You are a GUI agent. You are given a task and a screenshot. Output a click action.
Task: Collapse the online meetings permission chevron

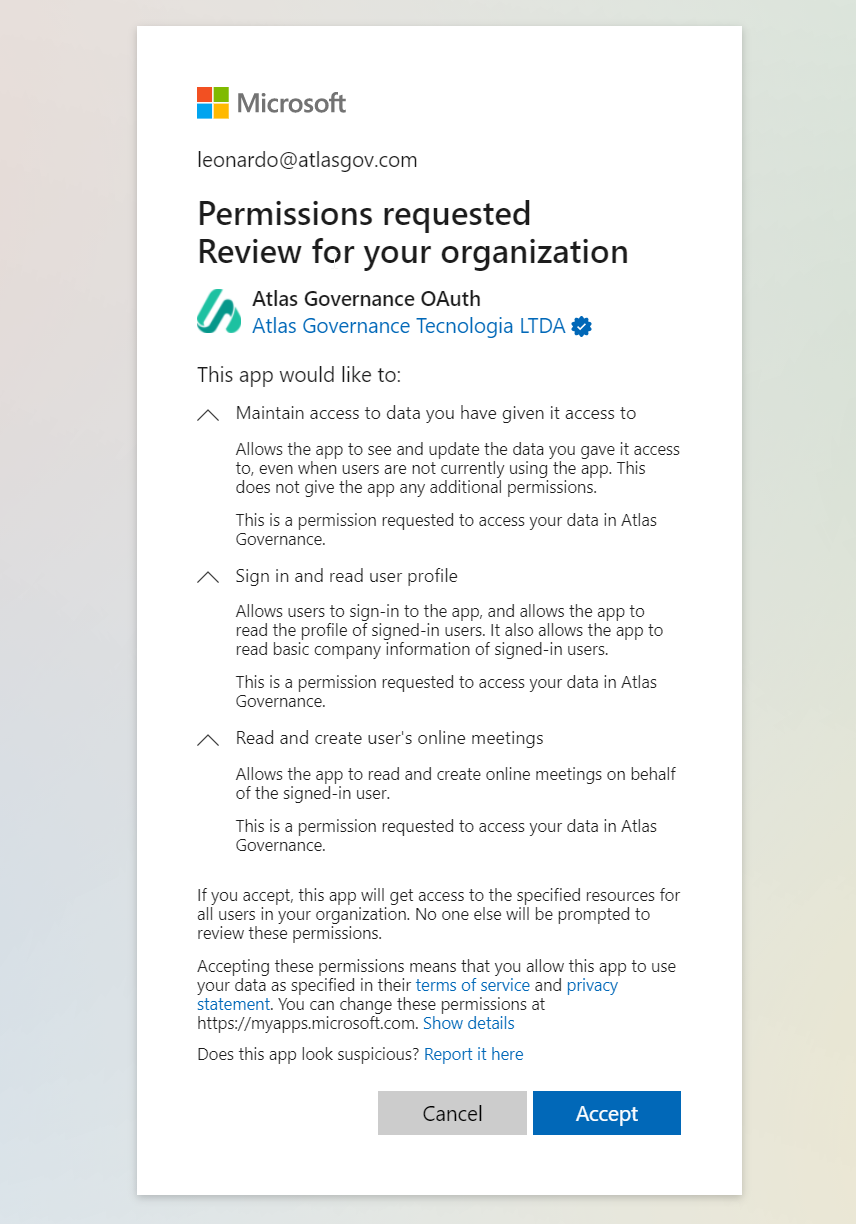pos(208,739)
